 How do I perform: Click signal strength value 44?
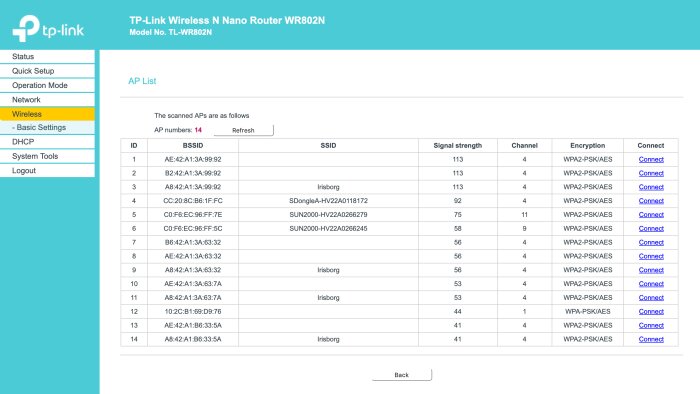(458, 311)
